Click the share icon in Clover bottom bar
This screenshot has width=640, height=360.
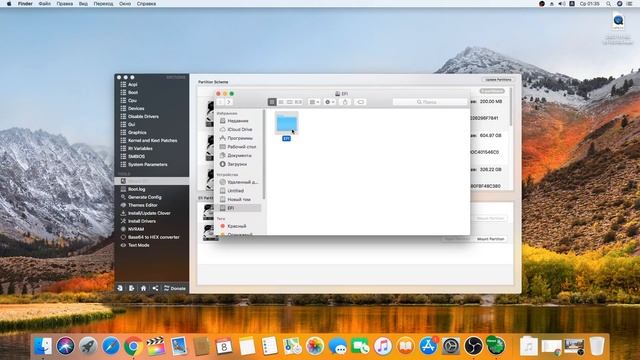(x=155, y=288)
